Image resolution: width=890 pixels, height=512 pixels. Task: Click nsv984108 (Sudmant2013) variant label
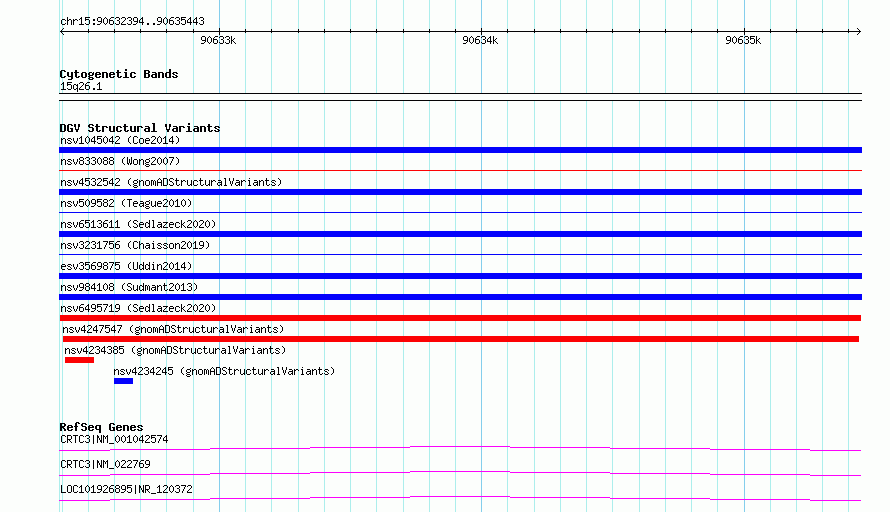pyautogui.click(x=129, y=287)
